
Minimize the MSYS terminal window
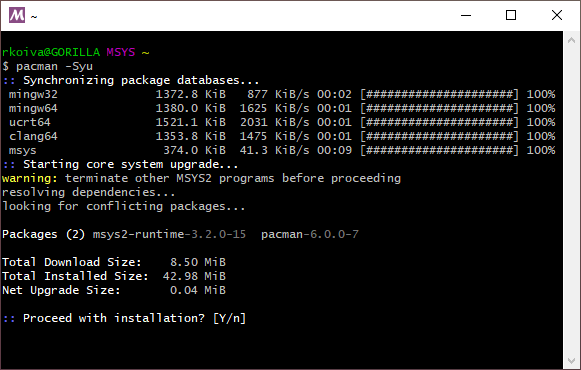(x=466, y=15)
